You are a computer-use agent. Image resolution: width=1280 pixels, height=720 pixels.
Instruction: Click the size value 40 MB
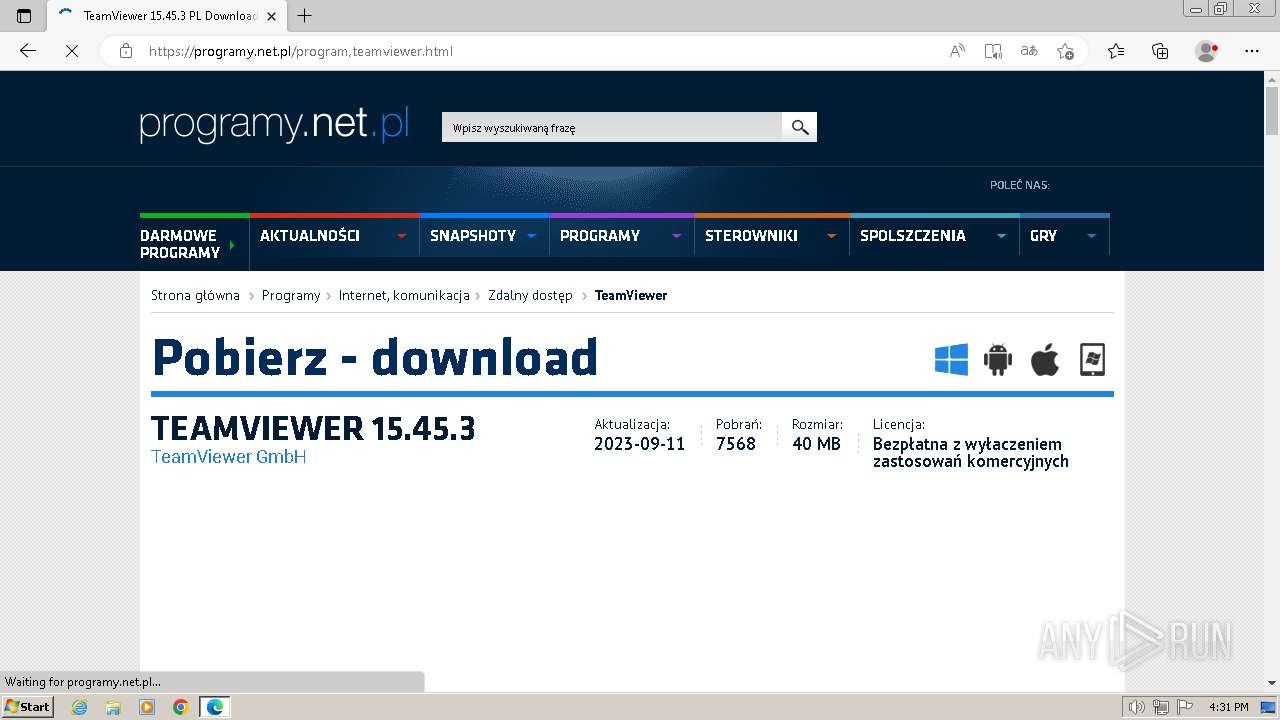coord(816,444)
